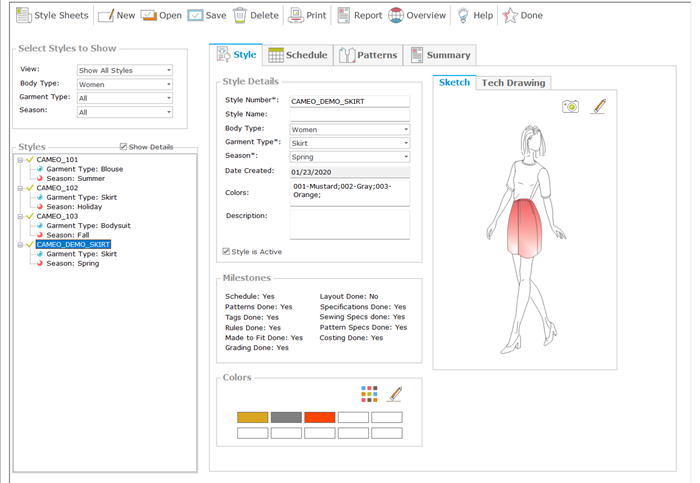Click the Open folder icon

(x=148, y=15)
